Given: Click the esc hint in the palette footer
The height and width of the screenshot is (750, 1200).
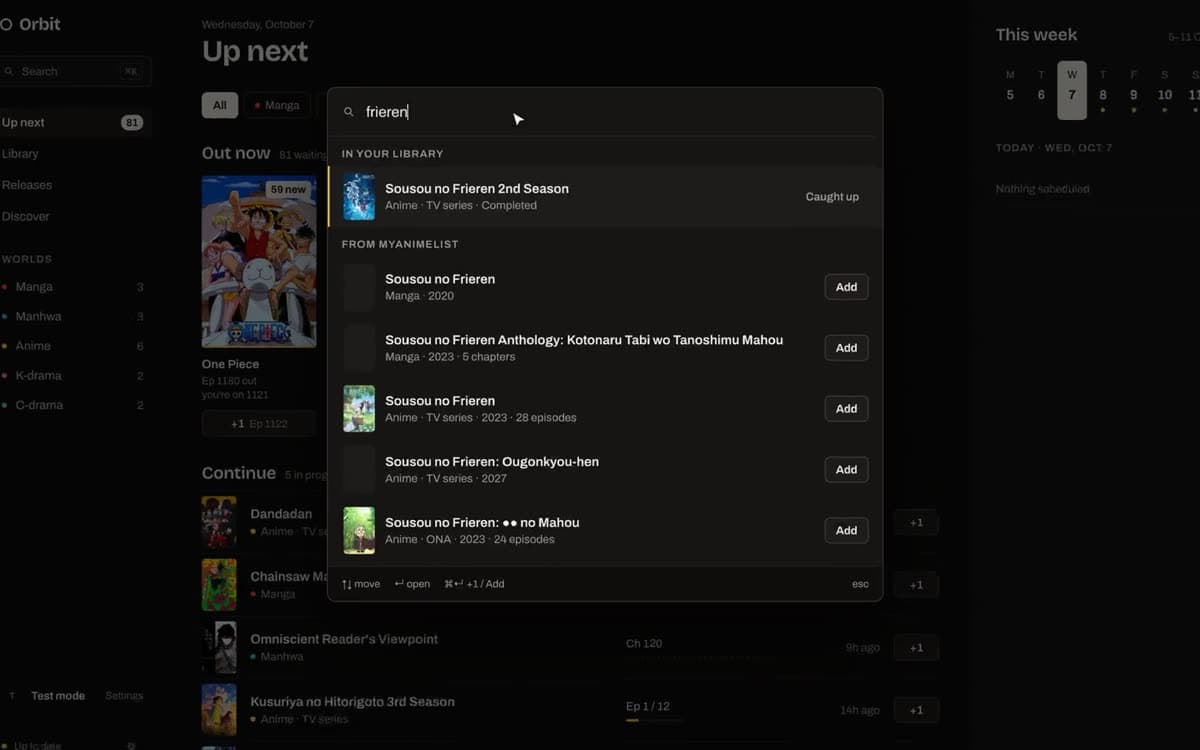Looking at the screenshot, I should pos(860,584).
